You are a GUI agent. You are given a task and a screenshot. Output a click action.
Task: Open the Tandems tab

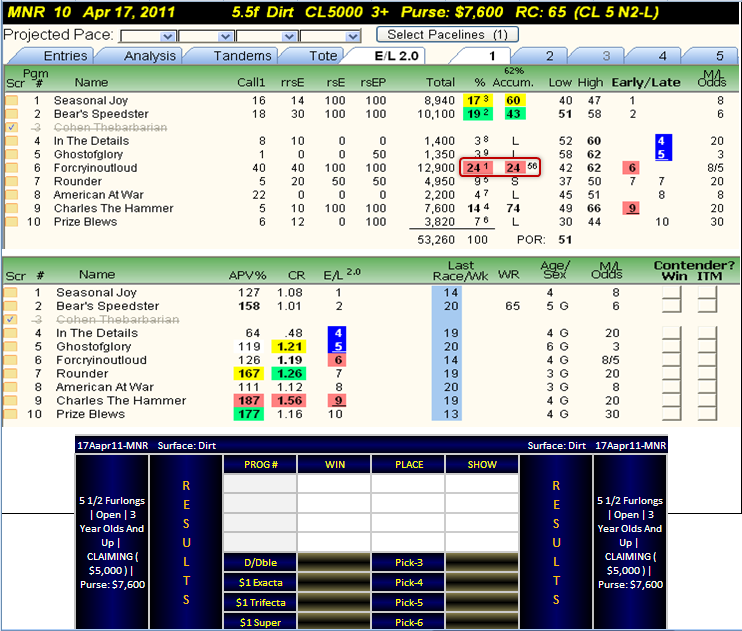(242, 56)
